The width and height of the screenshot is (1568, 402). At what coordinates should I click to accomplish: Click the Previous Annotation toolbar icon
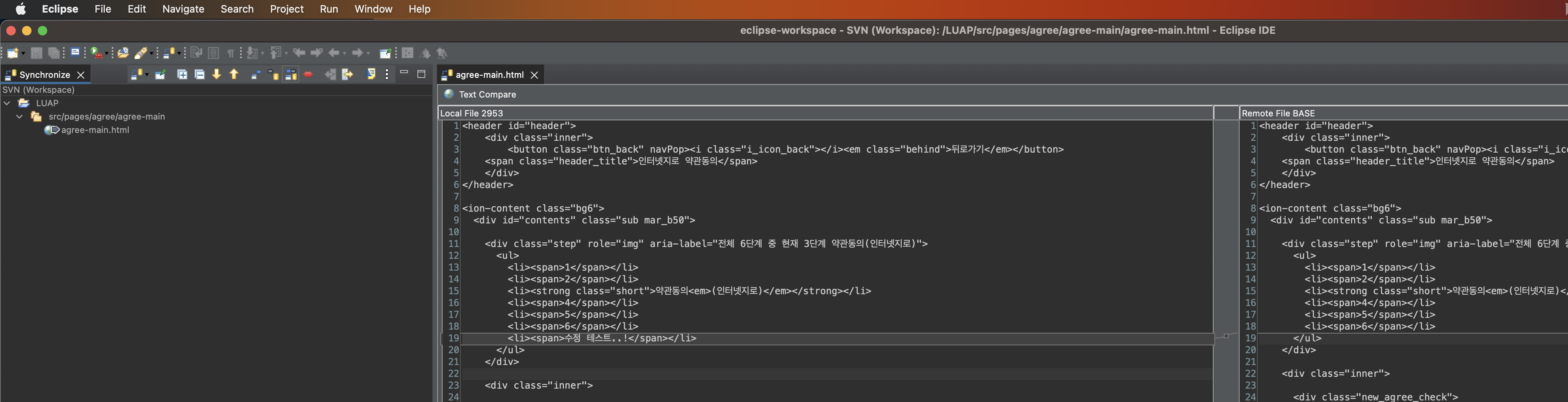(276, 53)
